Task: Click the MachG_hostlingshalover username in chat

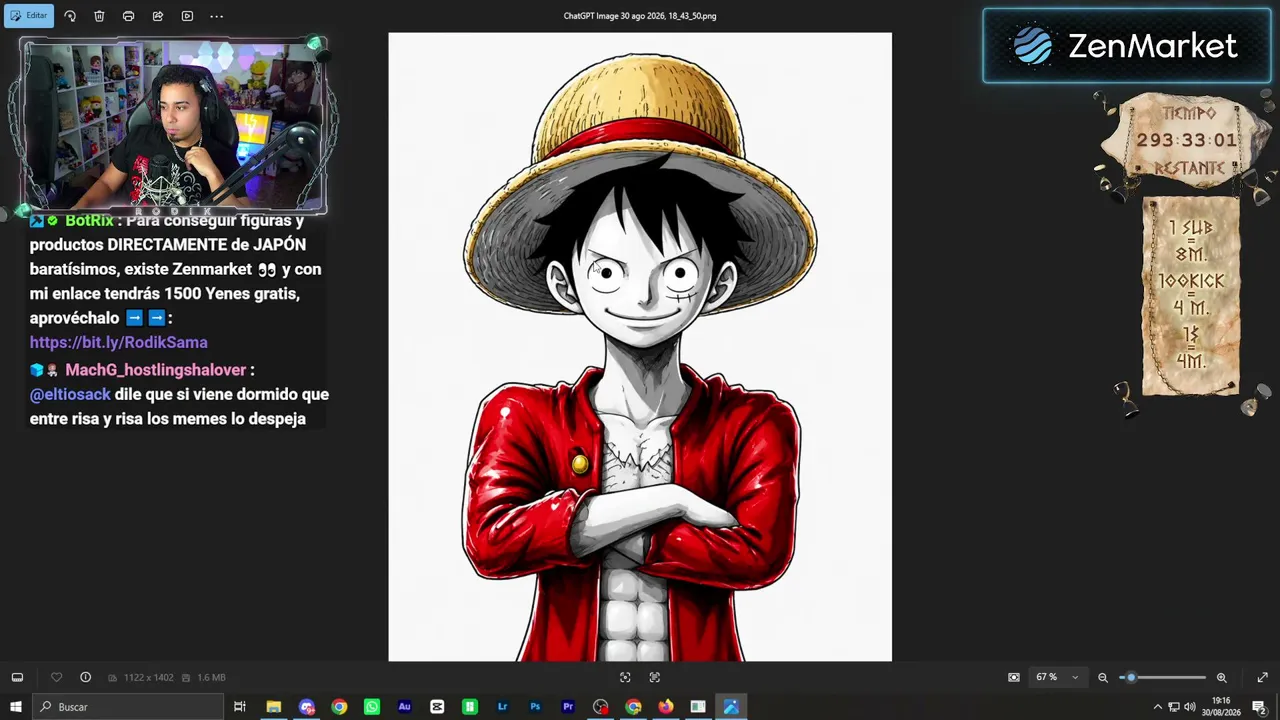Action: (x=155, y=370)
